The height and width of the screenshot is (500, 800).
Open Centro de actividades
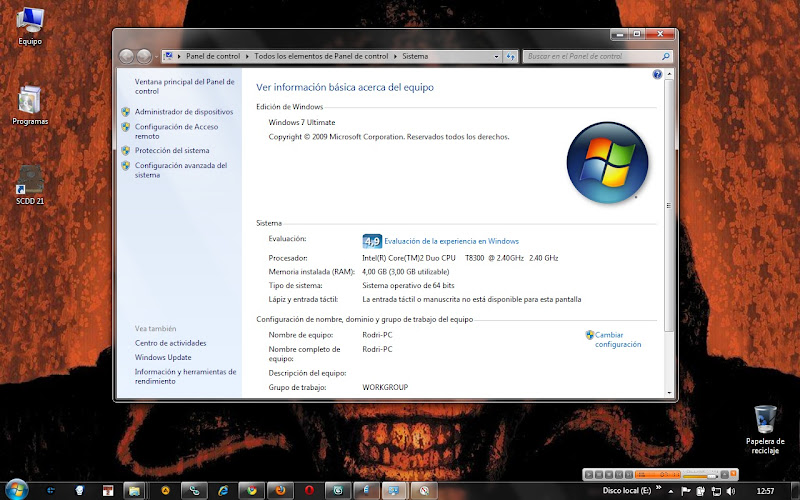point(170,343)
